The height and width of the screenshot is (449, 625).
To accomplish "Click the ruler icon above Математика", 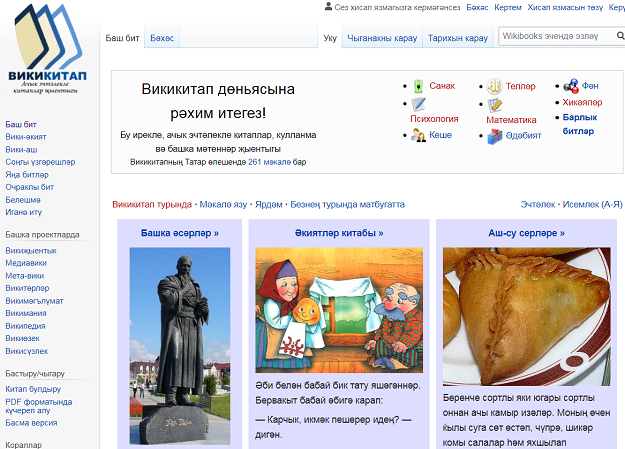I will (x=494, y=105).
